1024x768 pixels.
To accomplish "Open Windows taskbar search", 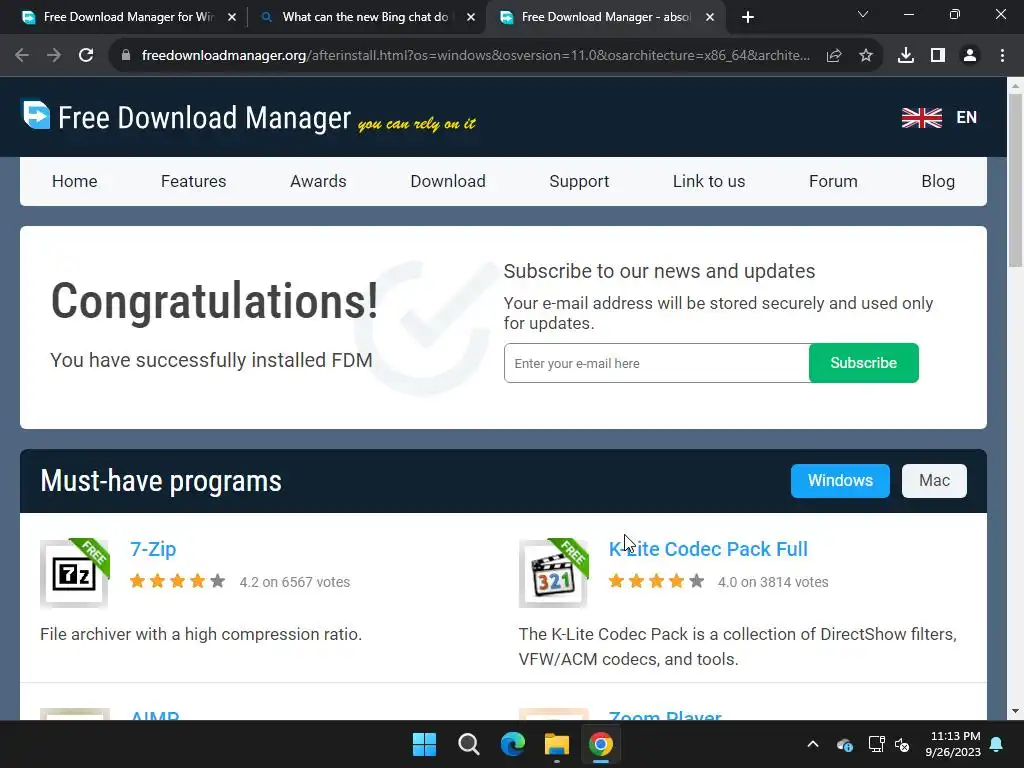I will [468, 744].
